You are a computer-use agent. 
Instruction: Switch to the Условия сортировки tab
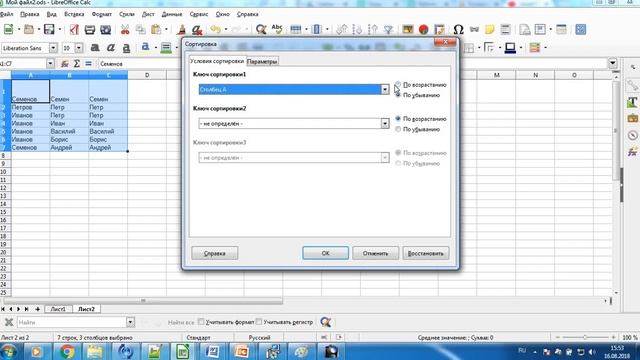[217, 61]
